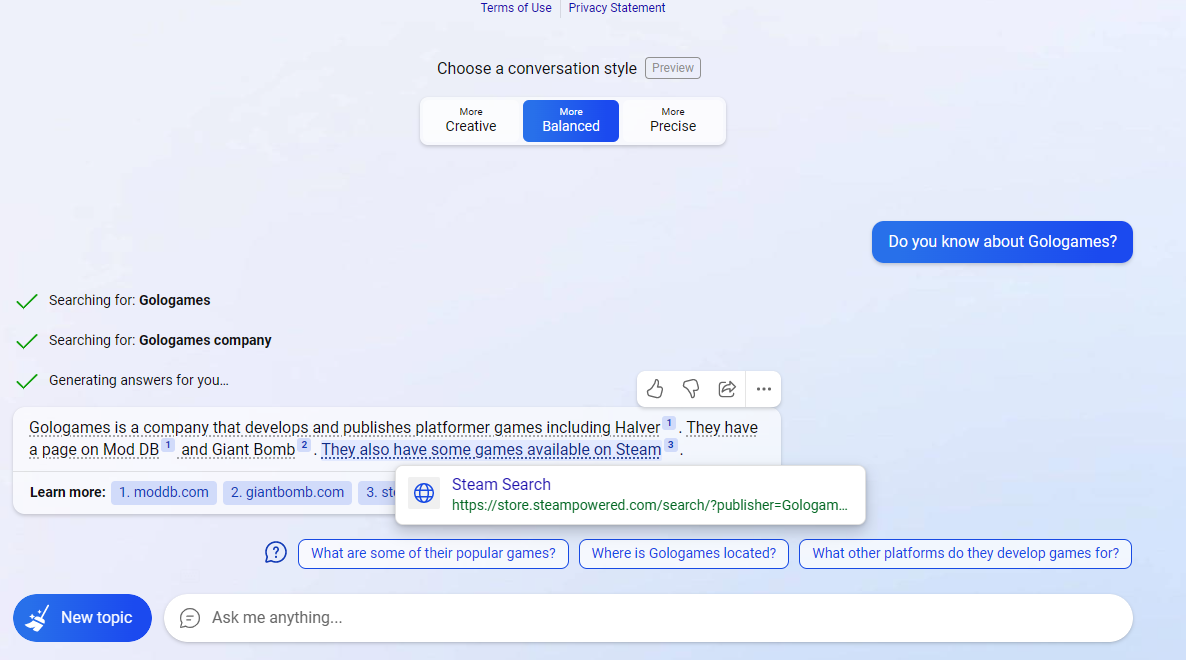Click the question mark suggestions icon
Viewport: 1186px width, 660px height.
point(276,553)
